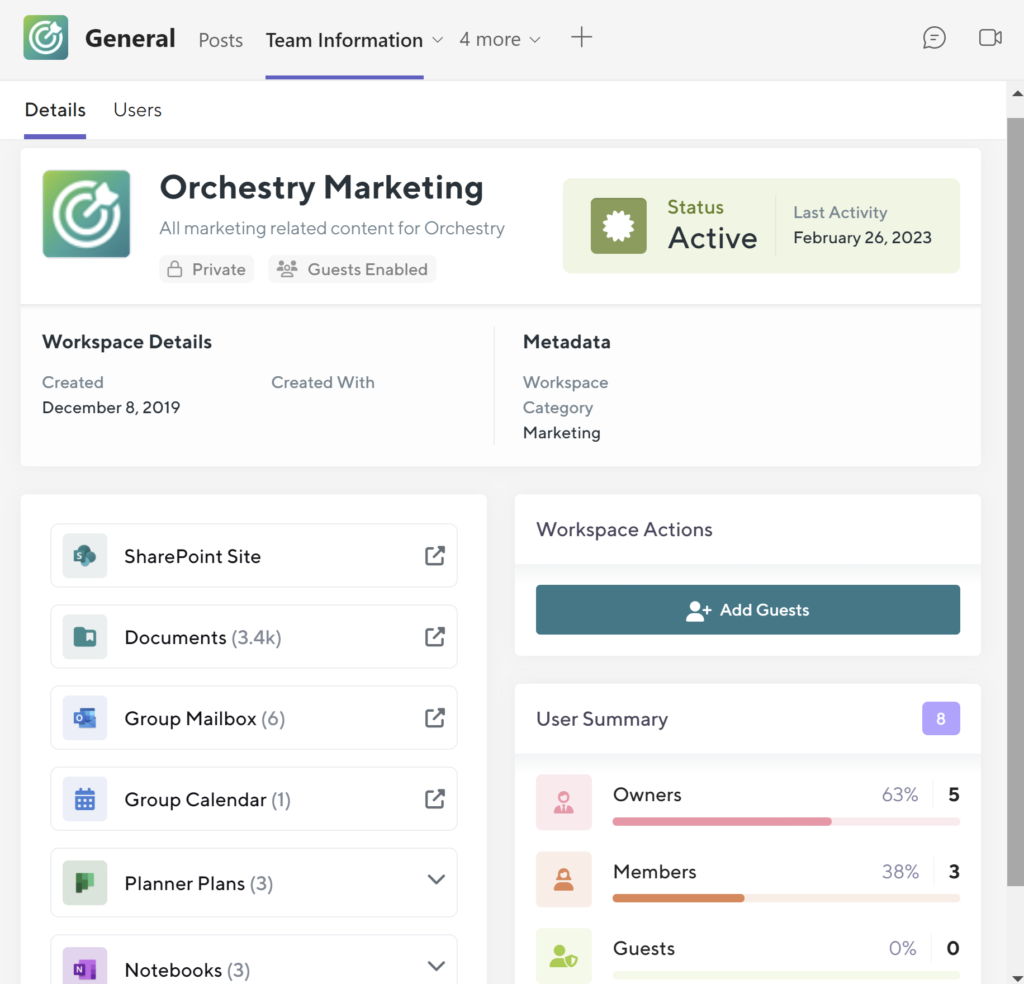The width and height of the screenshot is (1024, 984).
Task: Click the Orchestry Marketing heading
Action: [x=321, y=188]
